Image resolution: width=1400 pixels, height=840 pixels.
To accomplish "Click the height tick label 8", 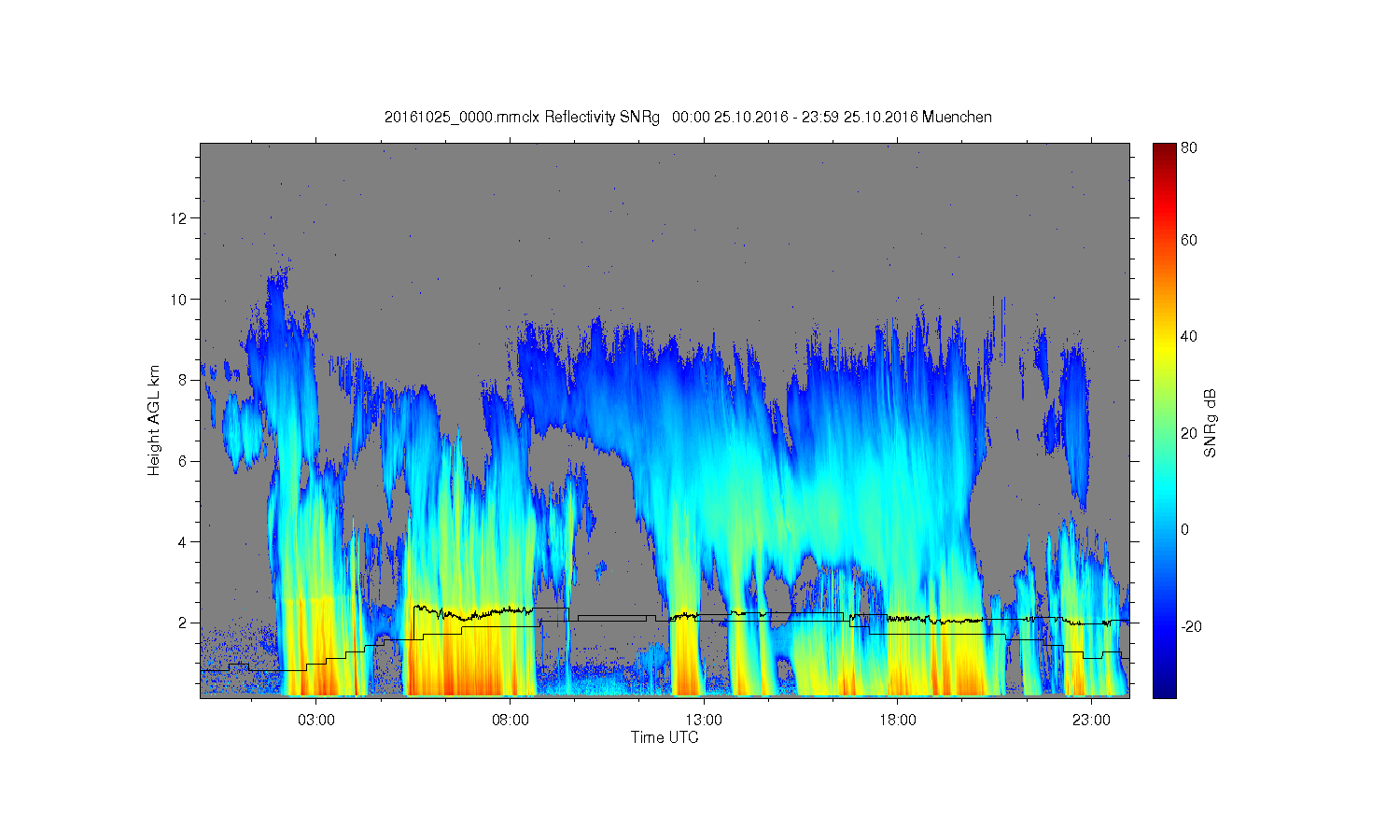I will (184, 380).
